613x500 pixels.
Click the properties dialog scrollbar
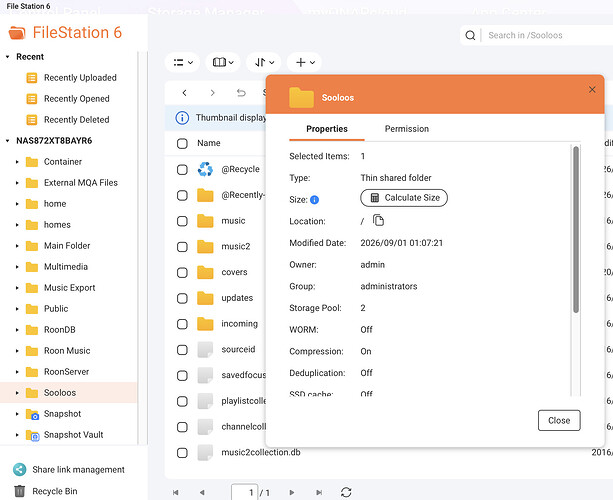(x=575, y=230)
